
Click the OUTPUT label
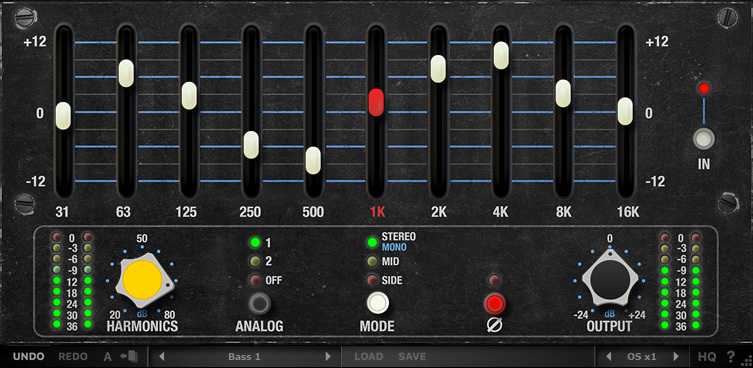tap(609, 326)
